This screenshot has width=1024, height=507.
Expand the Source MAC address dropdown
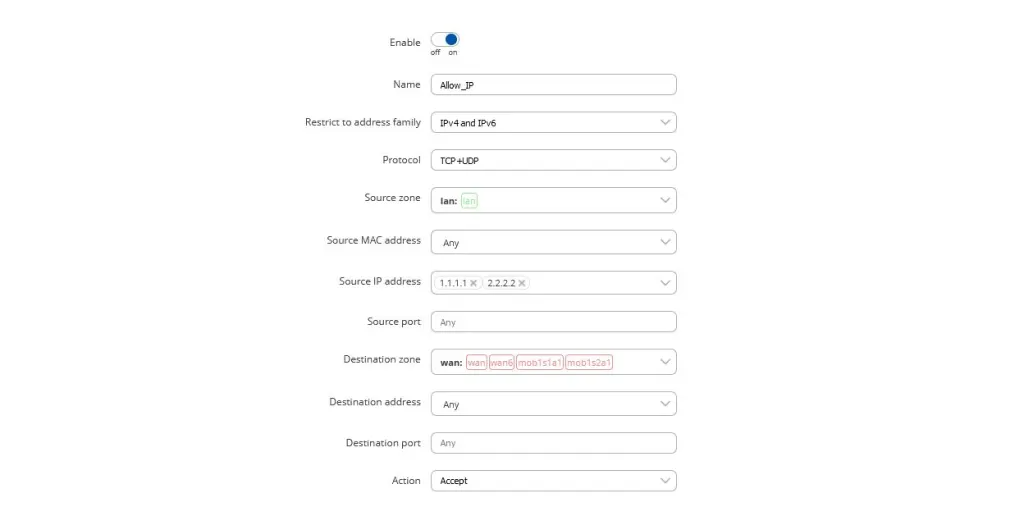pos(553,242)
